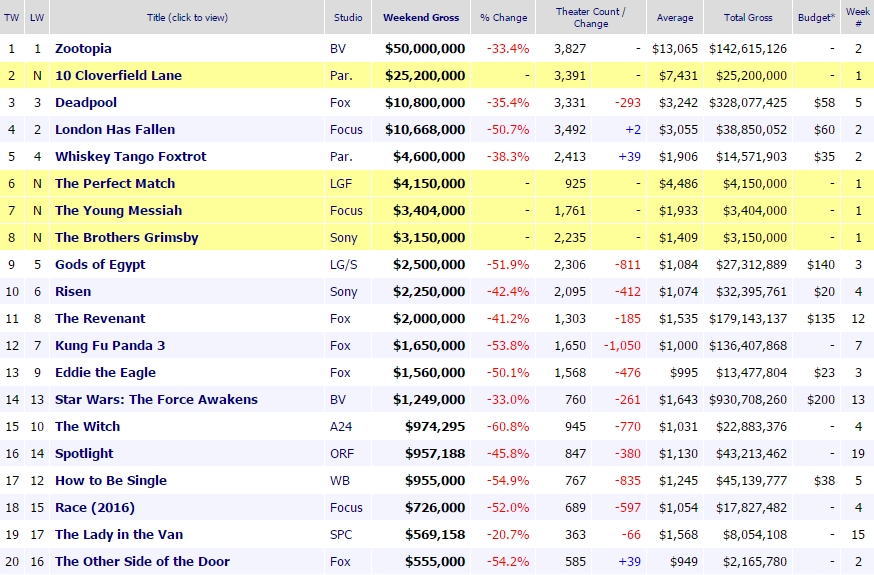The width and height of the screenshot is (874, 575).
Task: Select the $25,200,000 weekend gross of 10 Cloverfield Lane
Action: 425,75
